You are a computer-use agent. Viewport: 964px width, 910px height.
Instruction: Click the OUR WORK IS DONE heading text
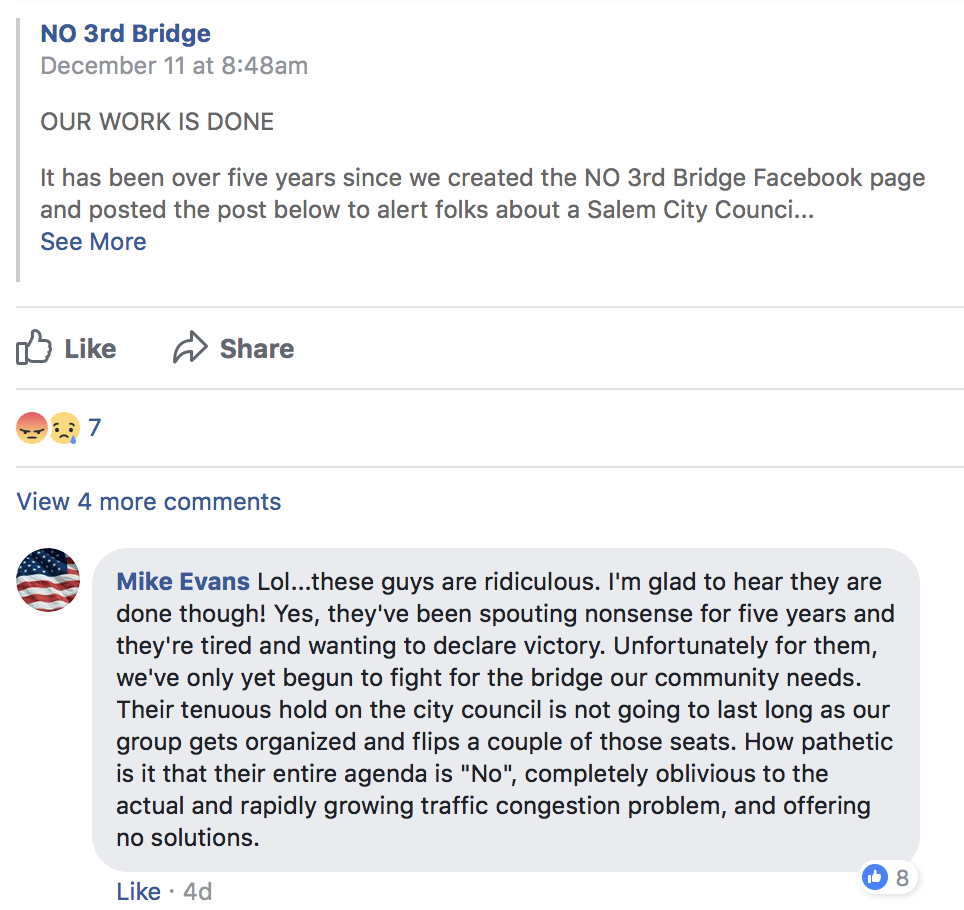[x=157, y=122]
